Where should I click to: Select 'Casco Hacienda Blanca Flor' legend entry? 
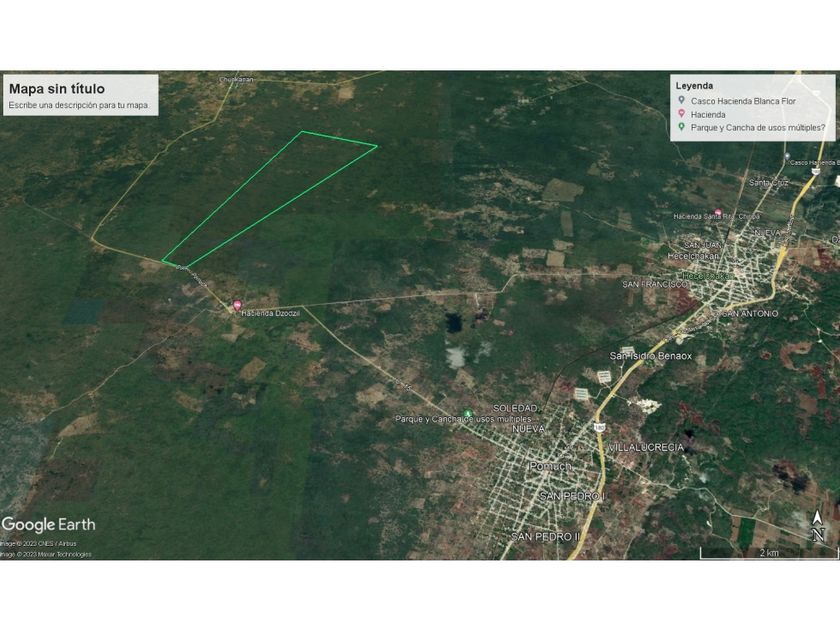pos(743,101)
